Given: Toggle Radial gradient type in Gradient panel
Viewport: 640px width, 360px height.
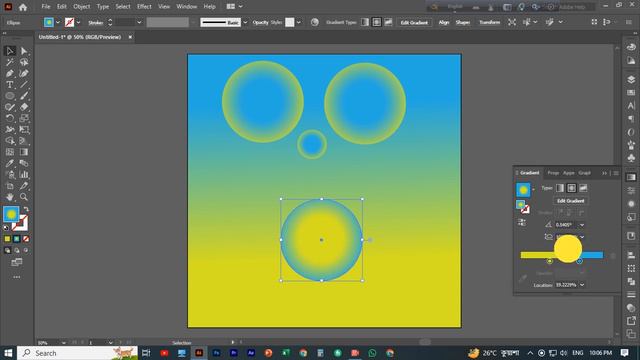Looking at the screenshot, I should pyautogui.click(x=571, y=188).
